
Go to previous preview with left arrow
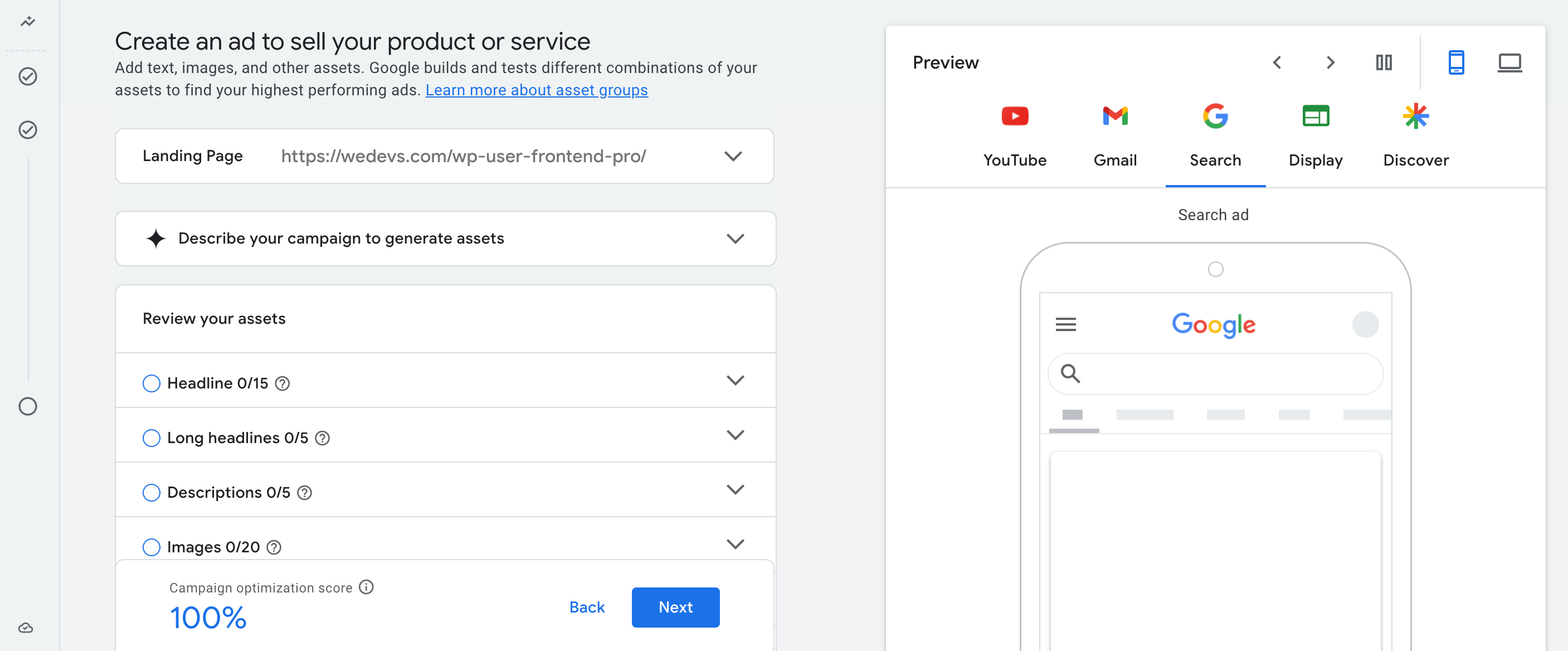tap(1277, 62)
